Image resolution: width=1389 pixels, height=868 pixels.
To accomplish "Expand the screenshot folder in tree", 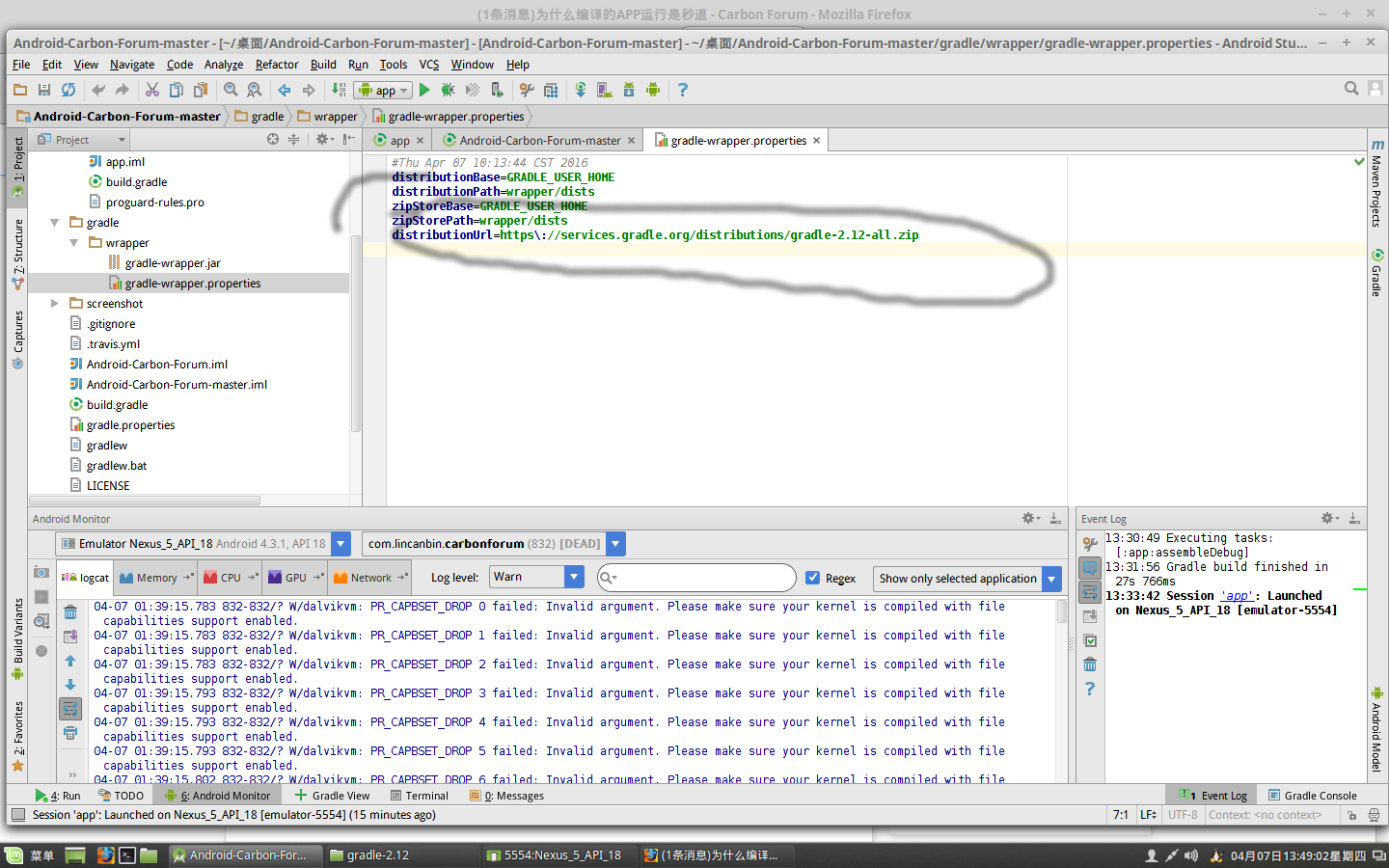I will [x=55, y=304].
